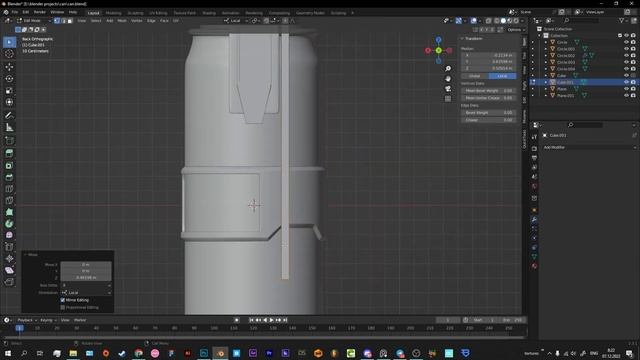
Task: Adjust the edge Crease slider
Action: [489, 120]
